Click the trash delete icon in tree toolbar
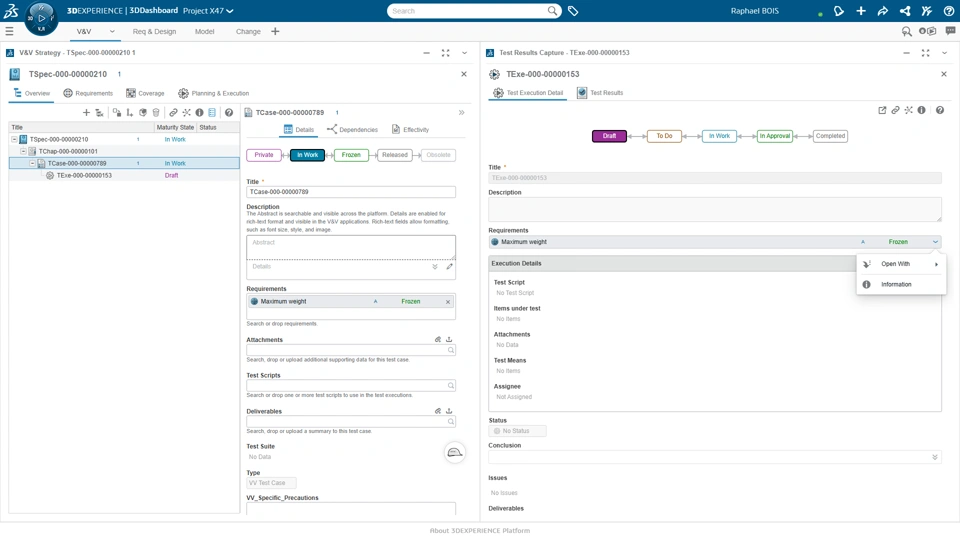The image size is (960, 540). pyautogui.click(x=156, y=113)
